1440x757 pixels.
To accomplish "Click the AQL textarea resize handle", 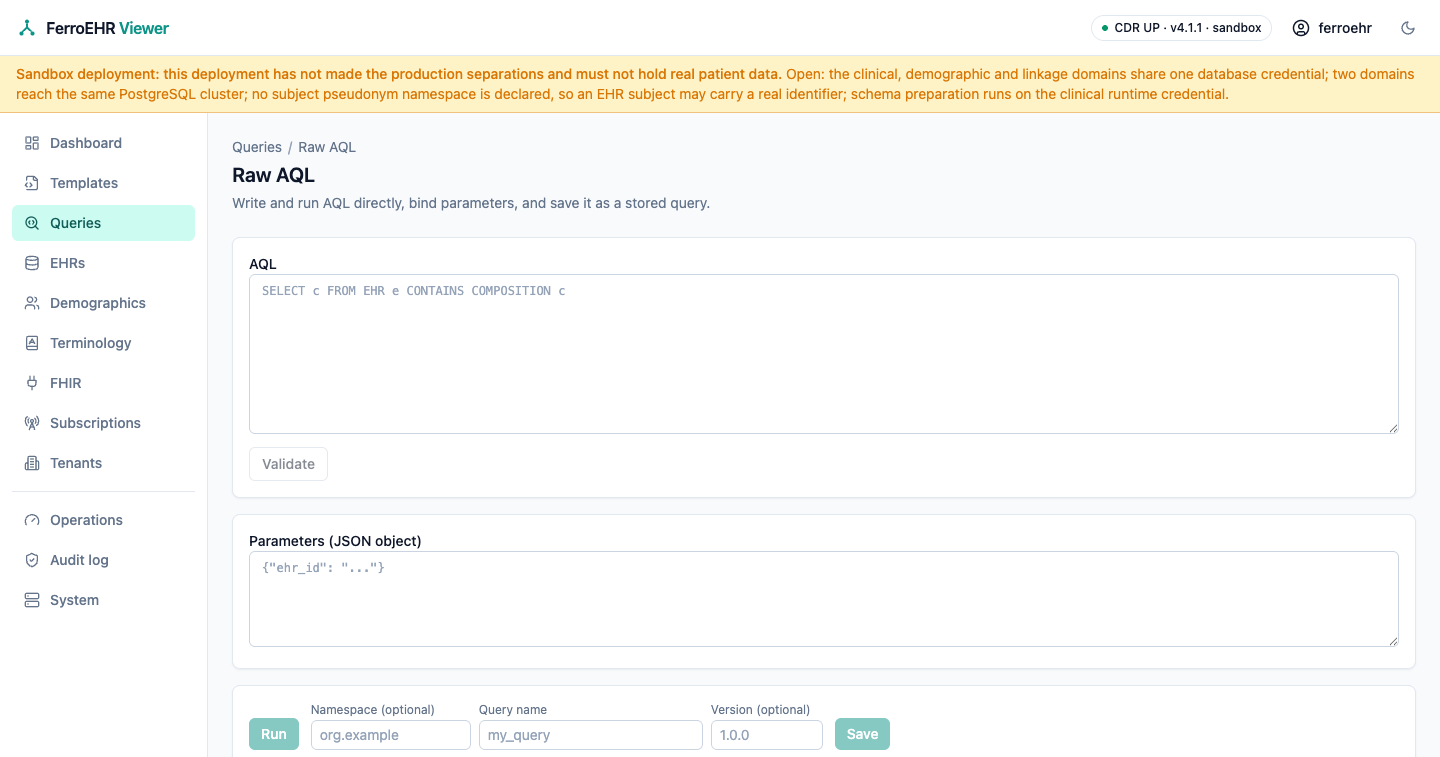I will pos(1392,427).
